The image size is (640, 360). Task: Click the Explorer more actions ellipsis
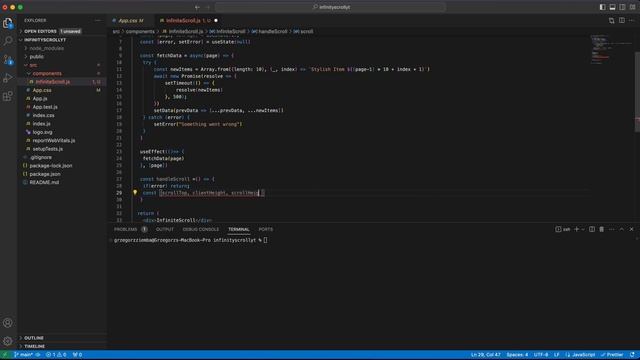point(98,20)
